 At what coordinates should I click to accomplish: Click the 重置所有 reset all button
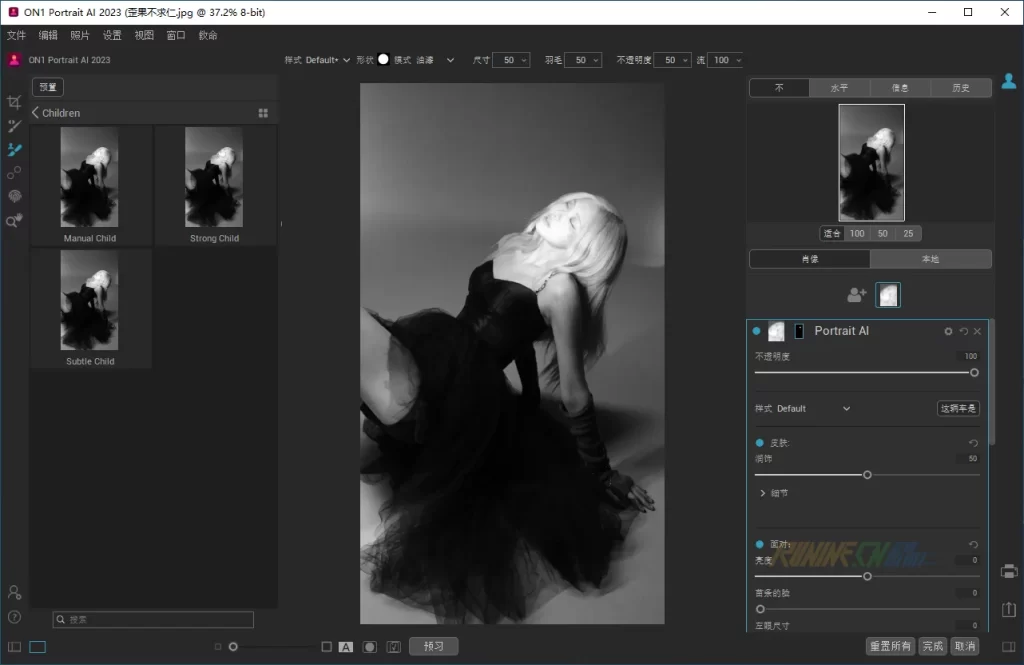(x=889, y=646)
